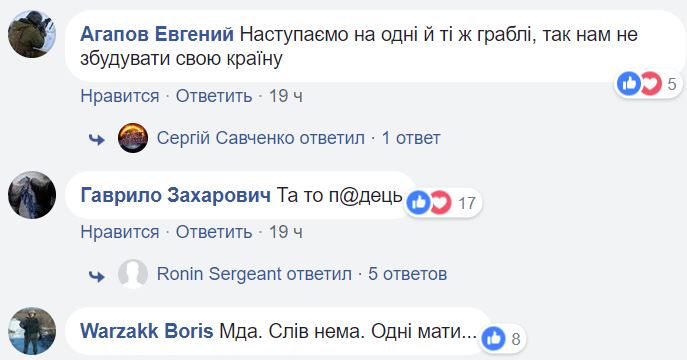Open Гаврило Захарович profile avatar

tap(32, 195)
